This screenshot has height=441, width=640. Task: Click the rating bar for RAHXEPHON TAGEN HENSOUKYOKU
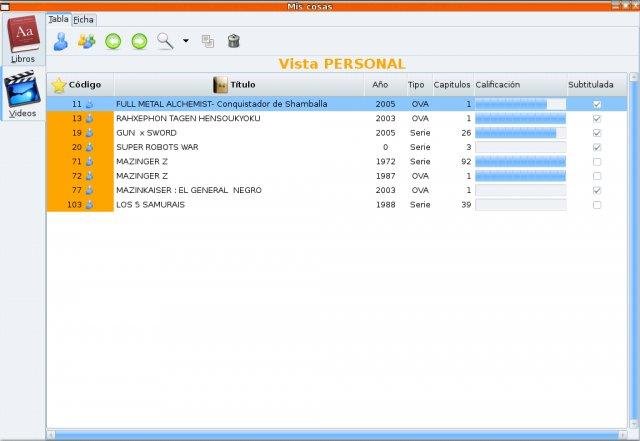(520, 118)
